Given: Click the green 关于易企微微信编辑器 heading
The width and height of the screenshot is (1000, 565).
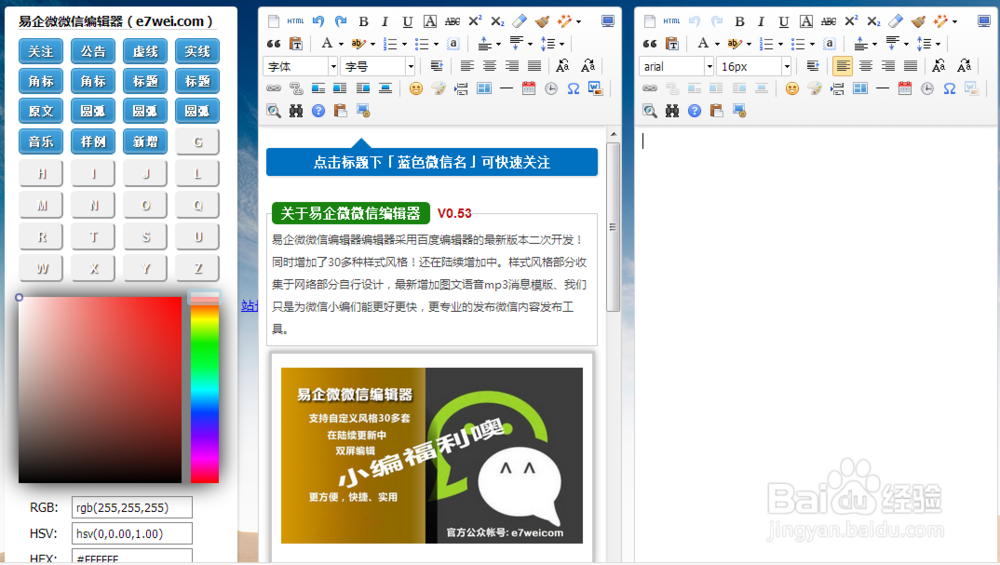Looking at the screenshot, I should [x=351, y=213].
